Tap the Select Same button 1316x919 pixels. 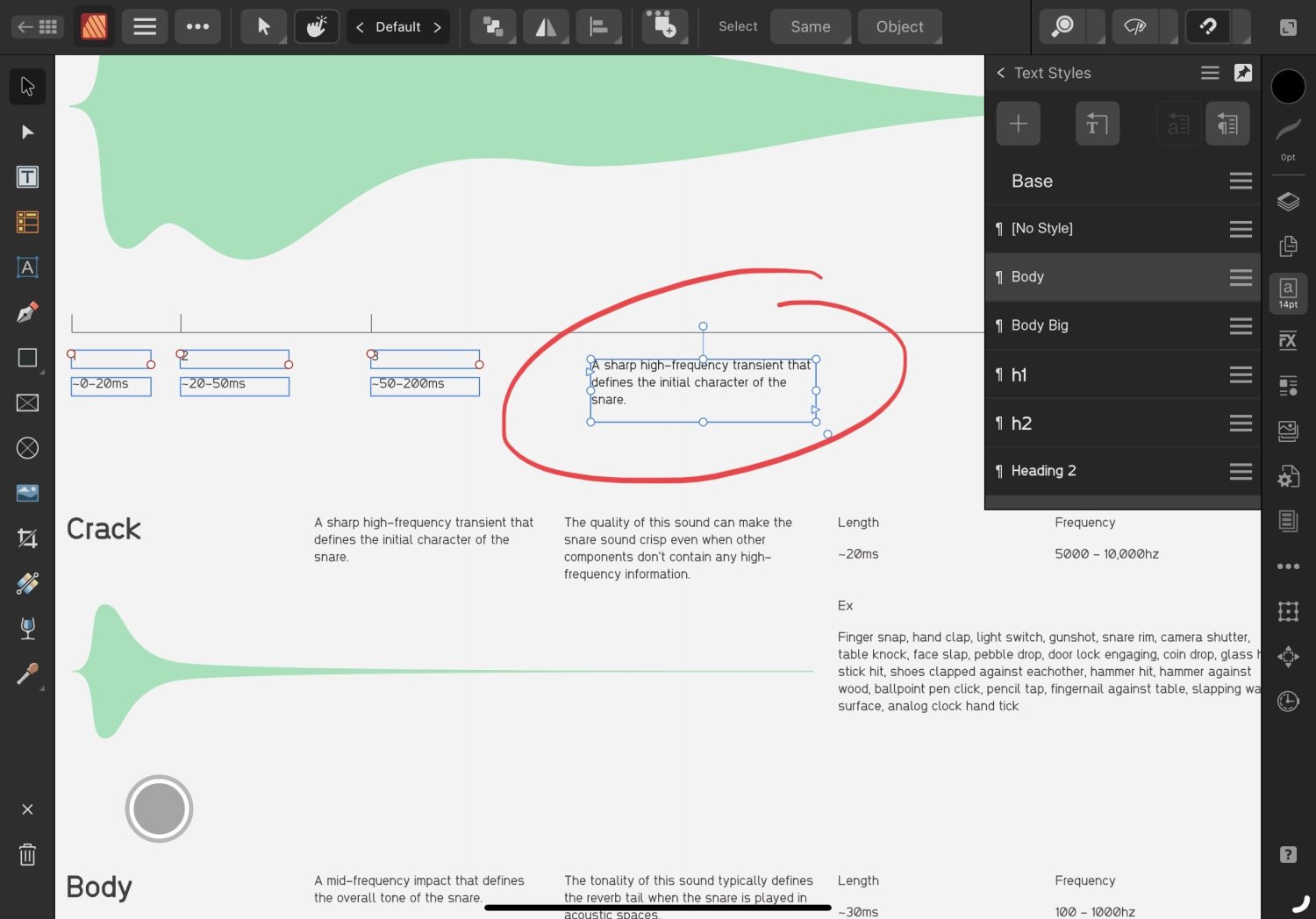(x=810, y=27)
